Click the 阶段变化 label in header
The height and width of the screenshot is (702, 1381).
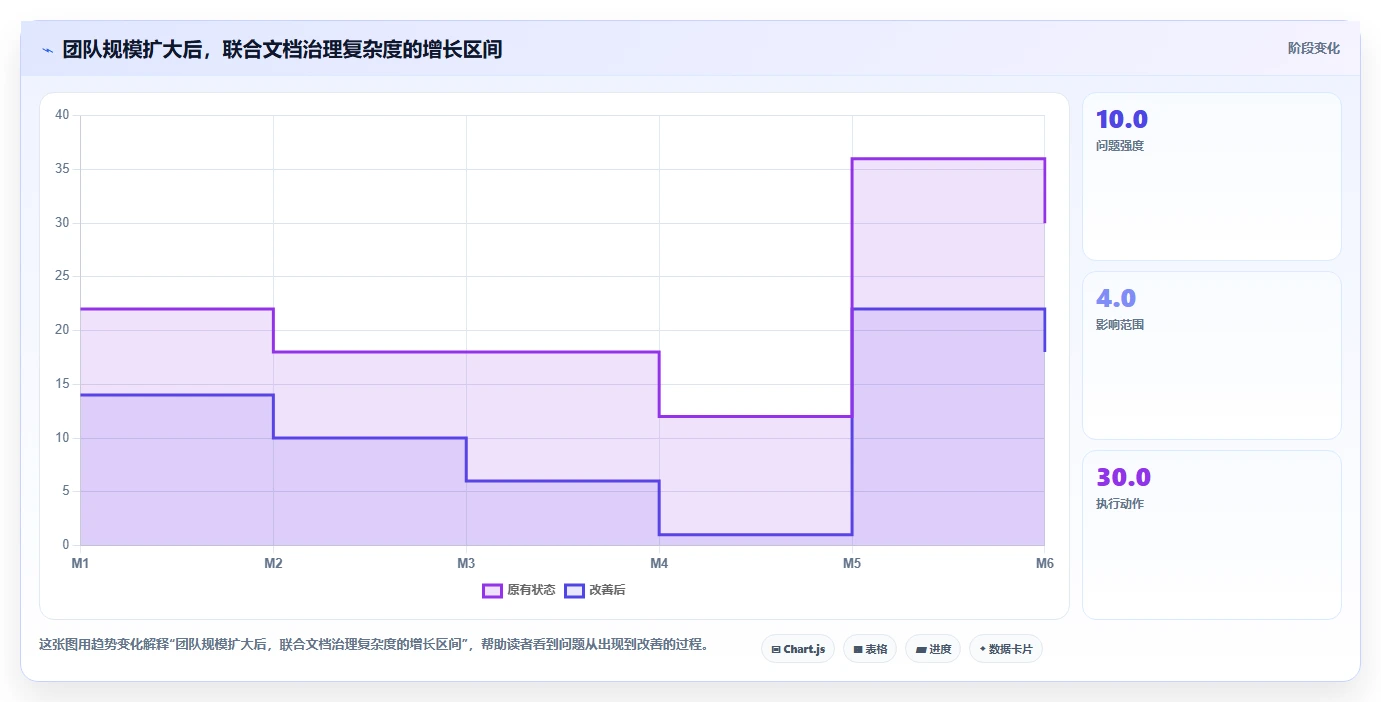[x=1313, y=48]
